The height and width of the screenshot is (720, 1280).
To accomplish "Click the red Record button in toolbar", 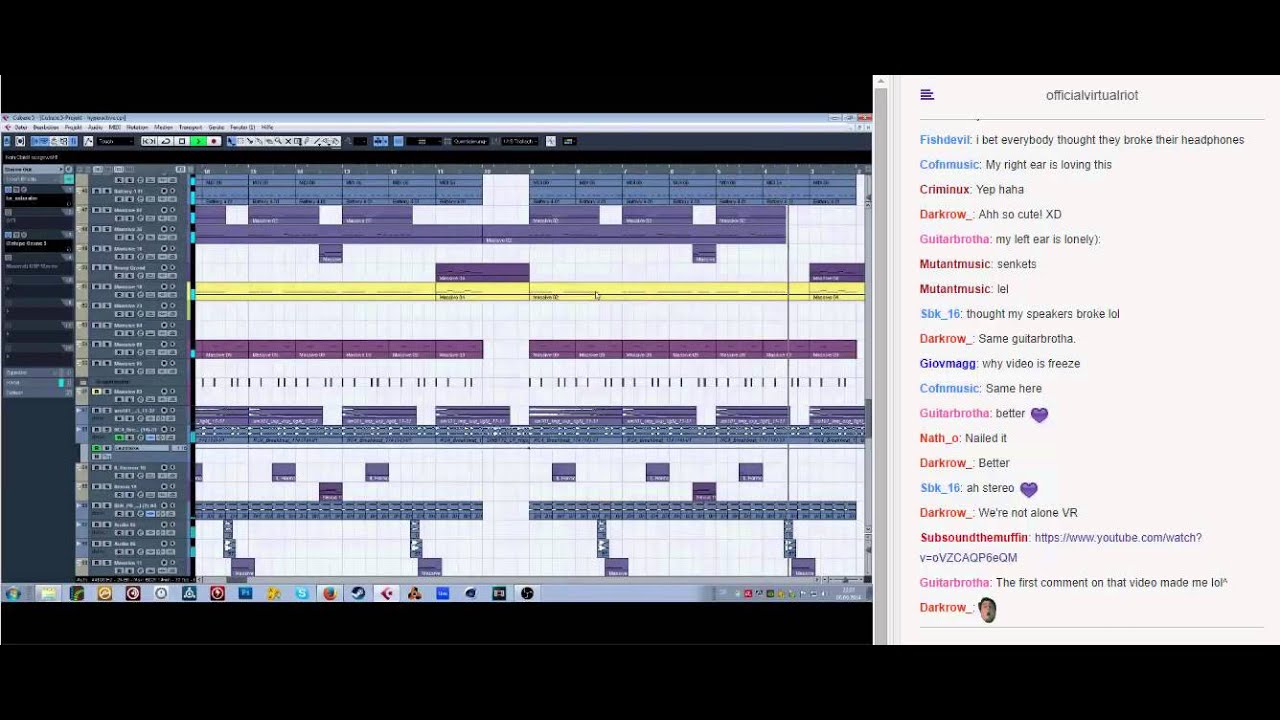I will pyautogui.click(x=214, y=141).
